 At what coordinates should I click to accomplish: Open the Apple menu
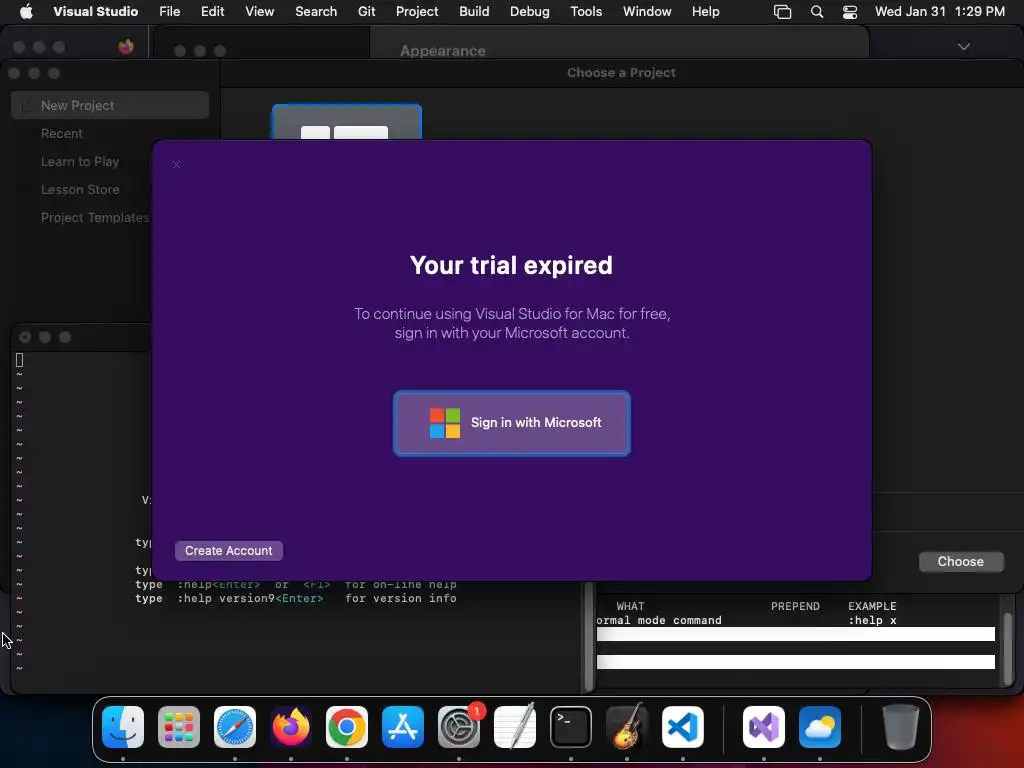click(26, 12)
